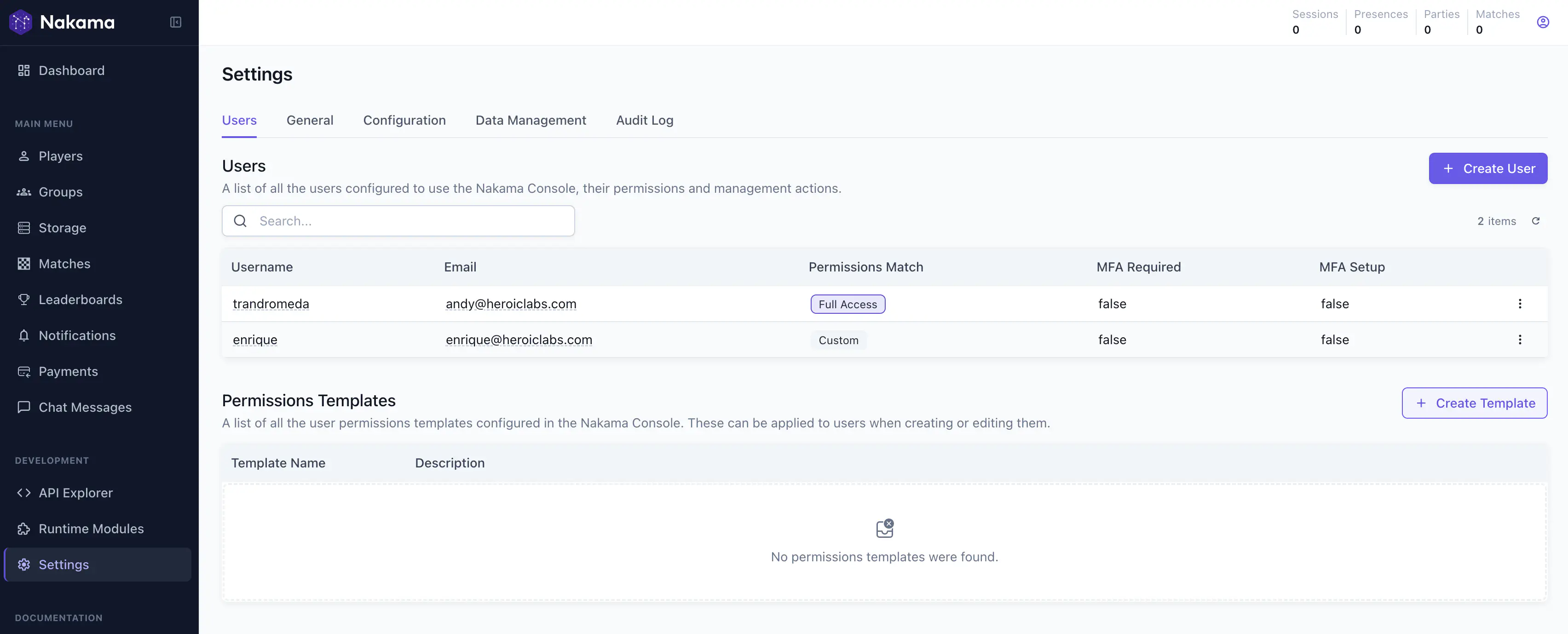Go to Dashboard in sidebar
The image size is (1568, 634).
(x=98, y=70)
